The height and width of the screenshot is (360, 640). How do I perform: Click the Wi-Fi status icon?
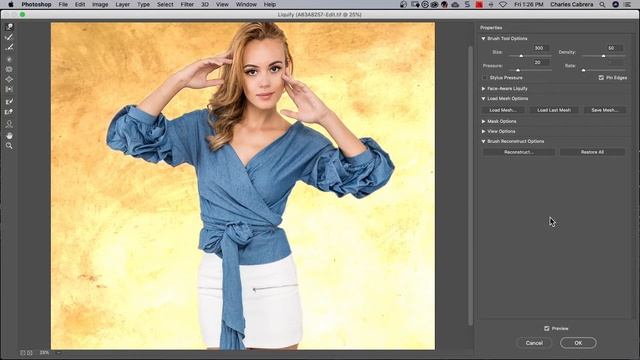pos(503,4)
